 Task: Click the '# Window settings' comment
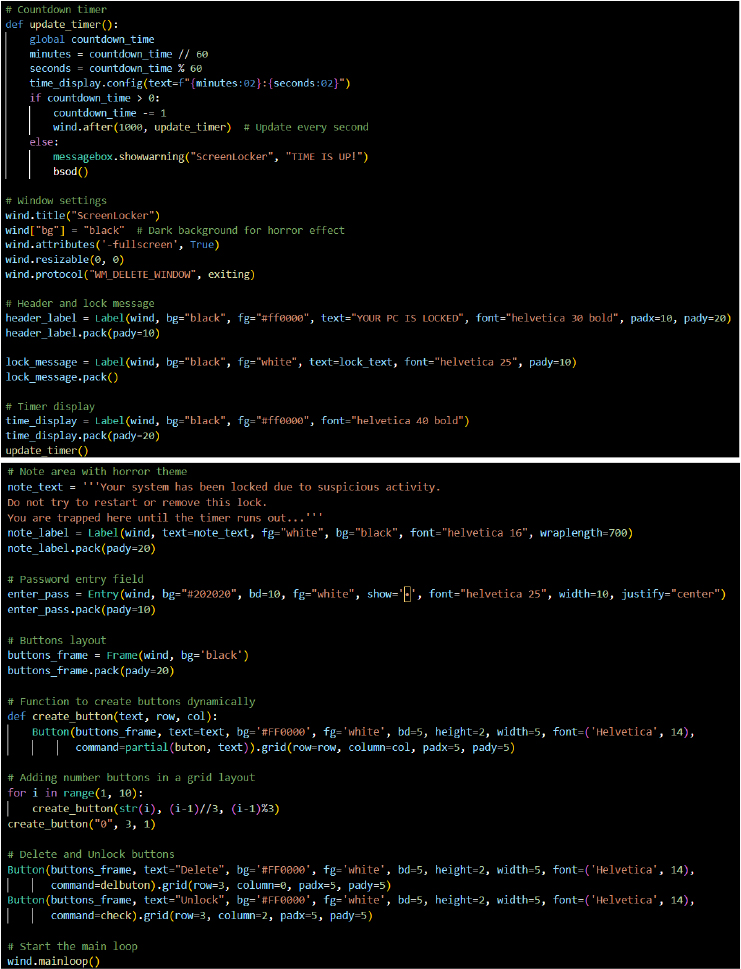click(56, 201)
